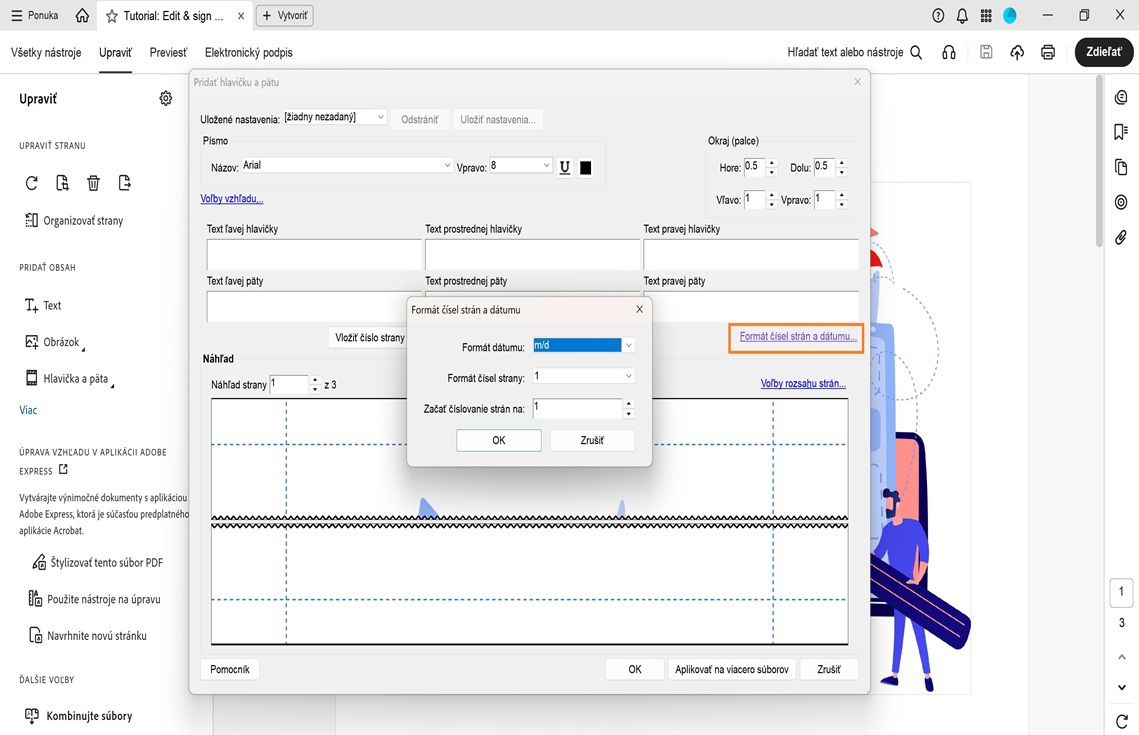The width and height of the screenshot is (1139, 735).
Task: Open the help question mark icon
Action: (938, 15)
